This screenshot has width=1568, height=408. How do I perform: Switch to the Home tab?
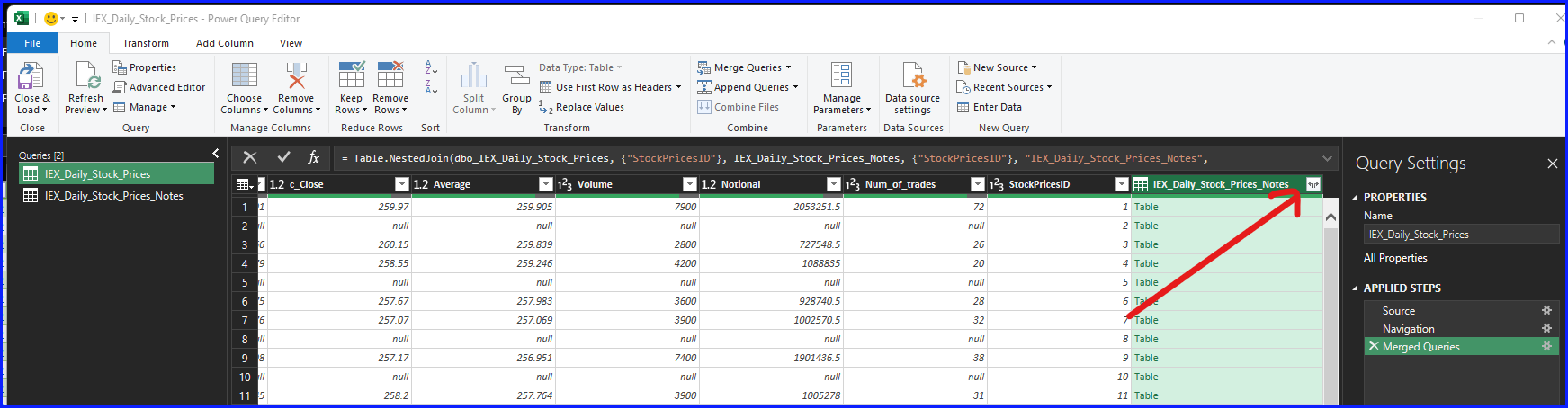pyautogui.click(x=84, y=43)
